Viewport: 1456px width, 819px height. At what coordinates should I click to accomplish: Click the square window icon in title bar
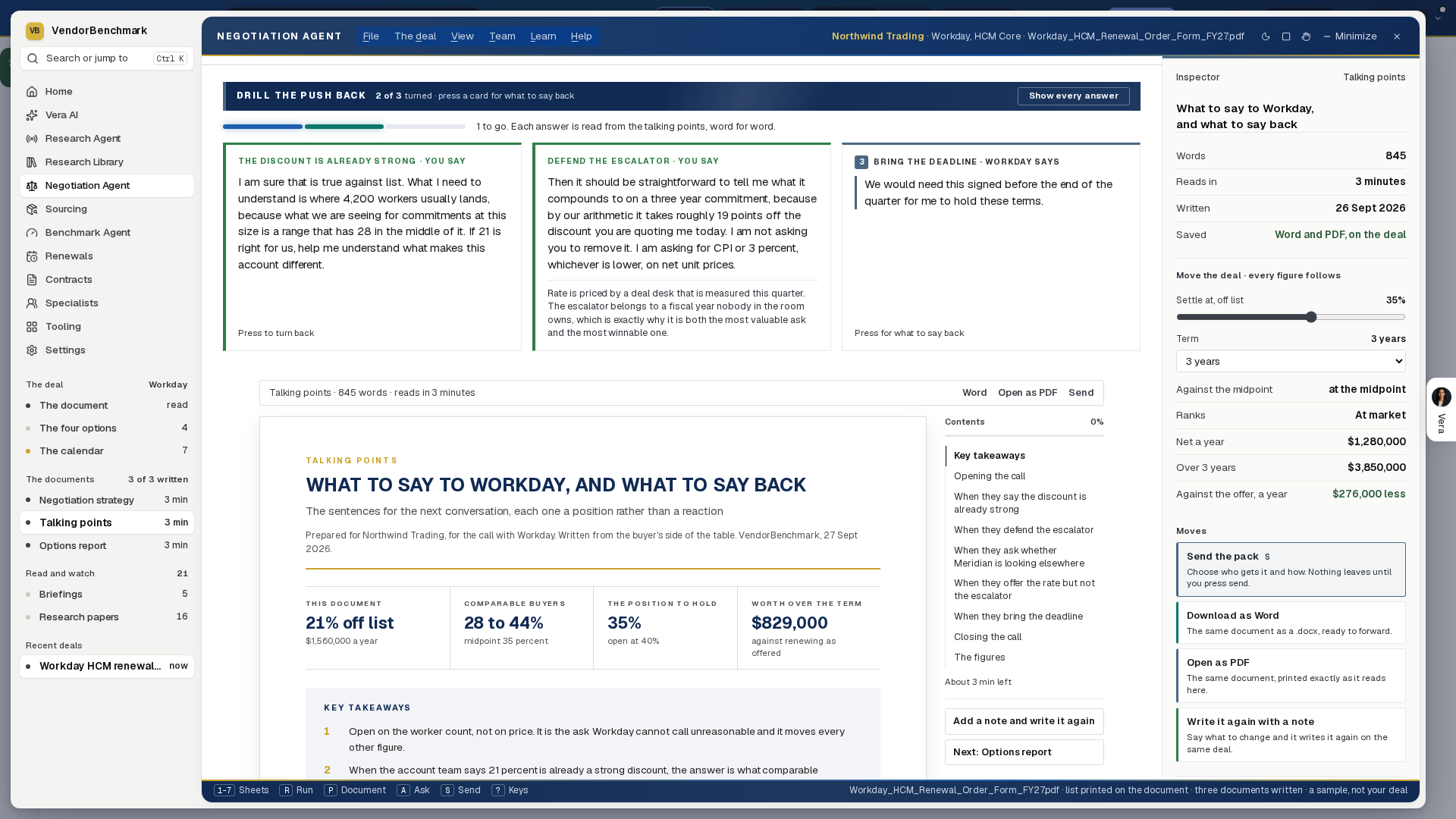click(1286, 36)
